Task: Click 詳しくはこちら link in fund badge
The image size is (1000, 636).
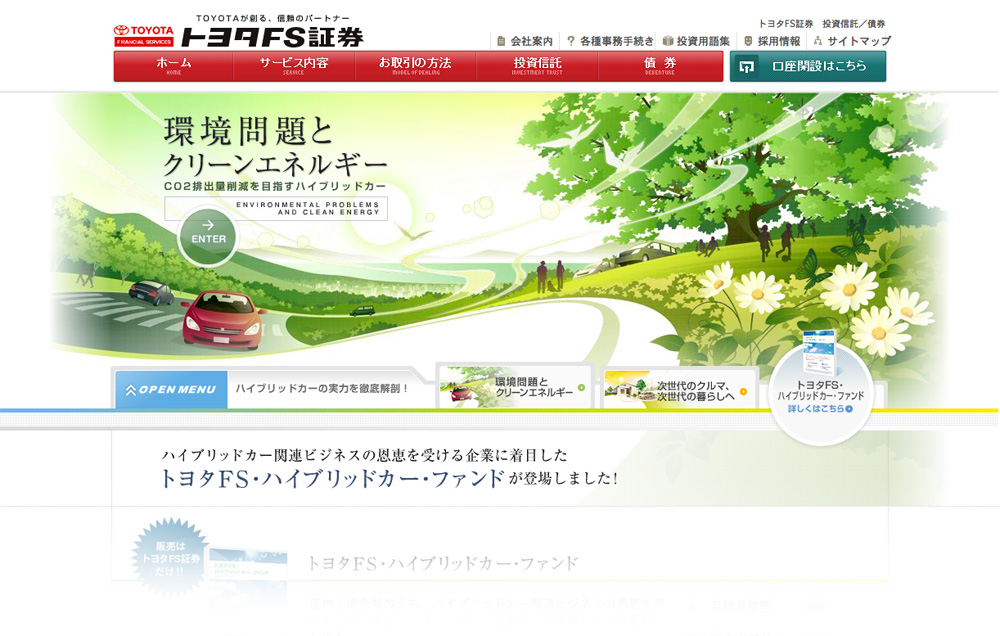Action: pyautogui.click(x=820, y=409)
